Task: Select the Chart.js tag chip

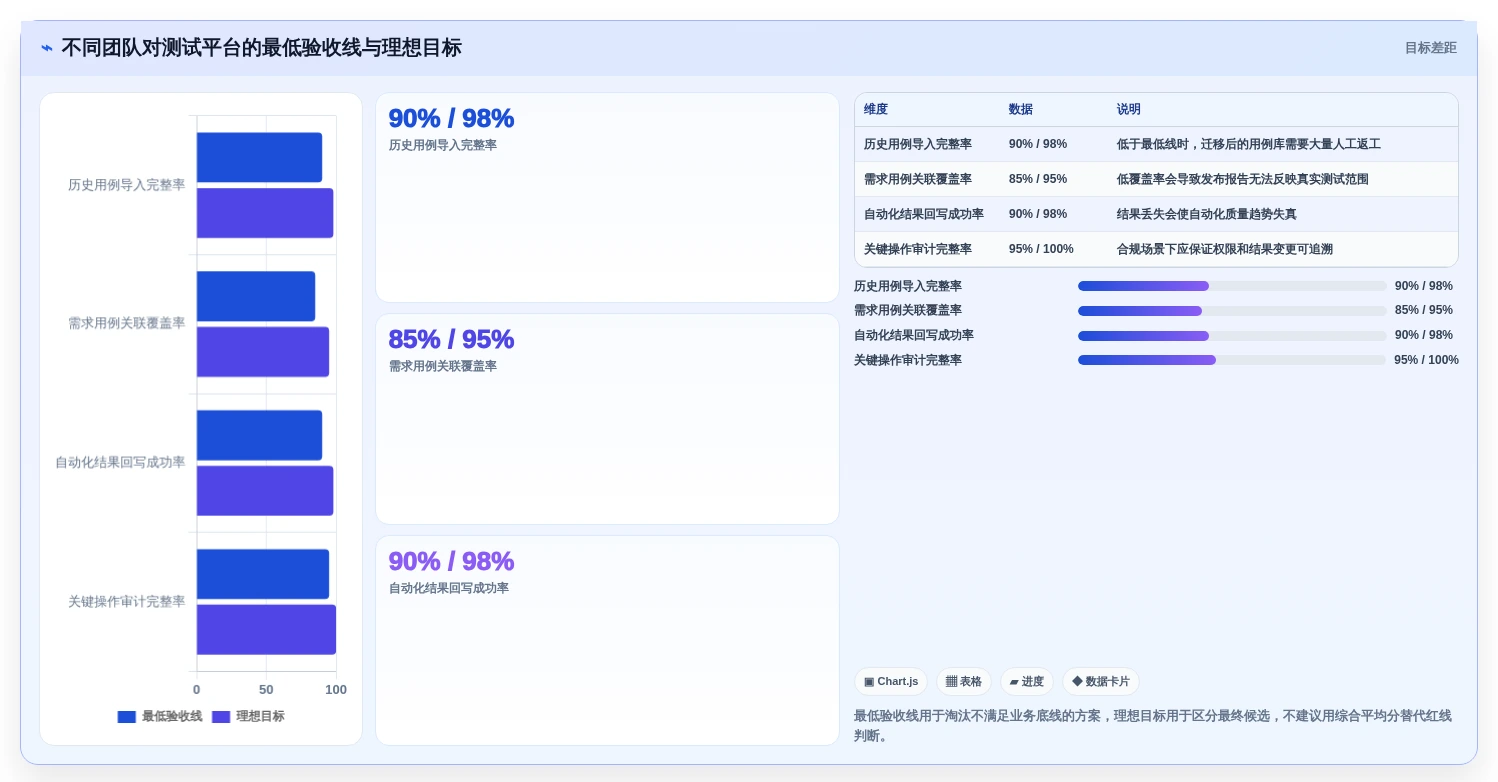Action: tap(891, 682)
